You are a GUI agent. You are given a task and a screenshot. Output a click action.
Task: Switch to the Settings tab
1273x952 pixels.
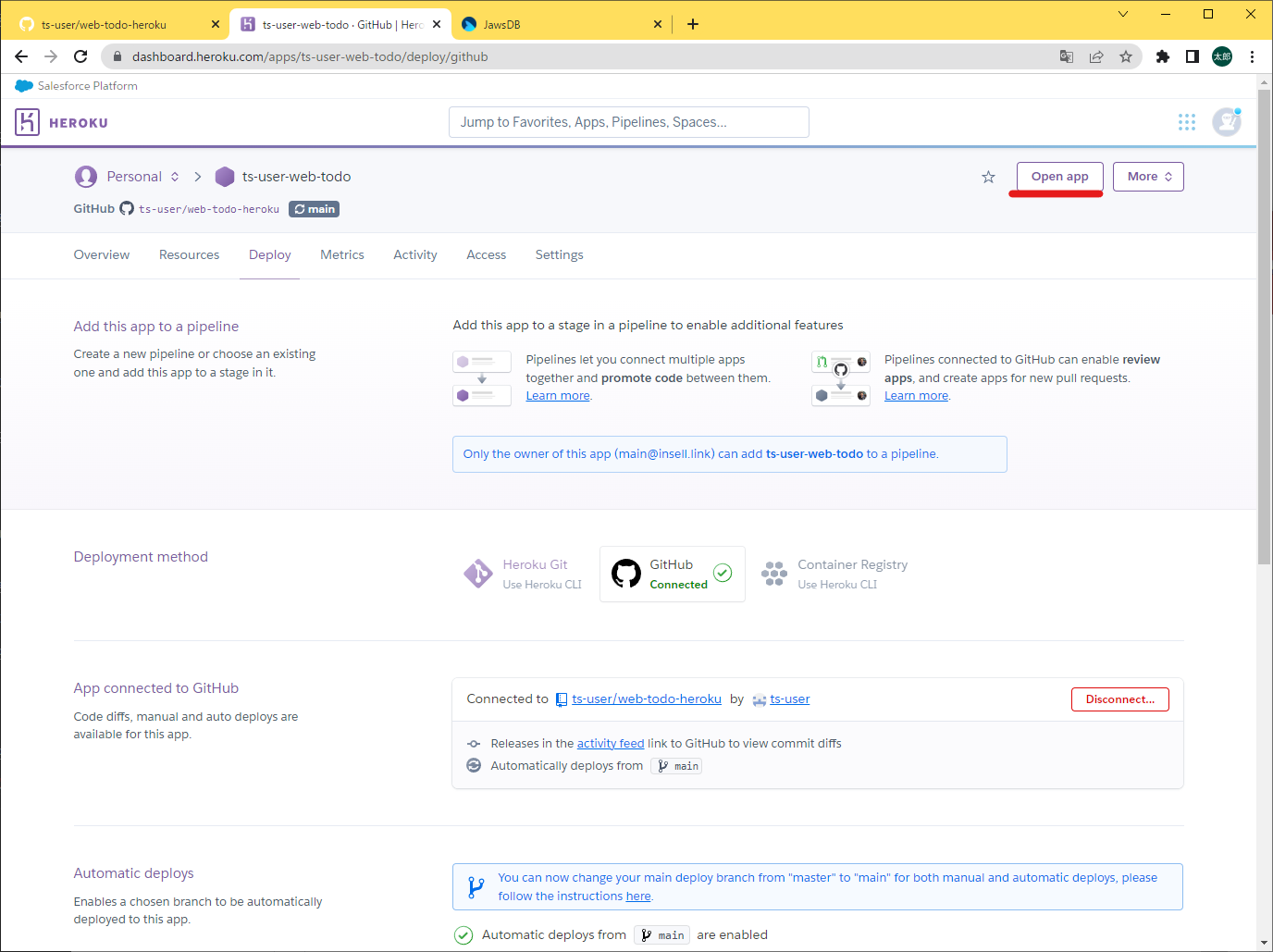[560, 254]
